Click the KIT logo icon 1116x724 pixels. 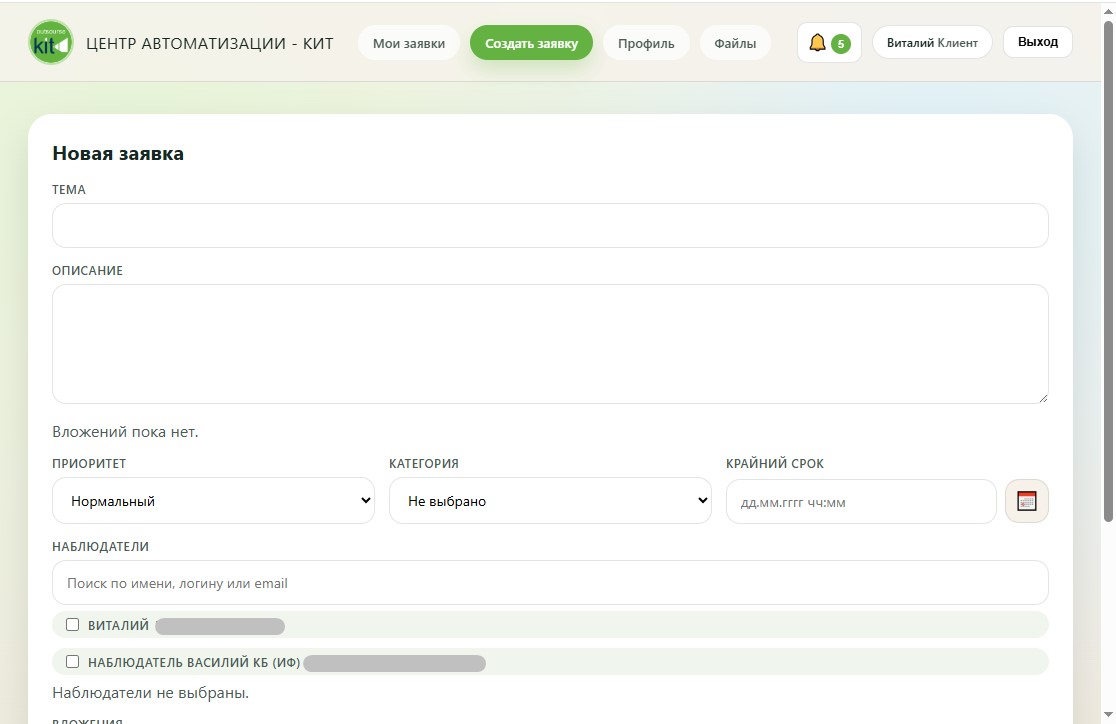click(x=51, y=43)
